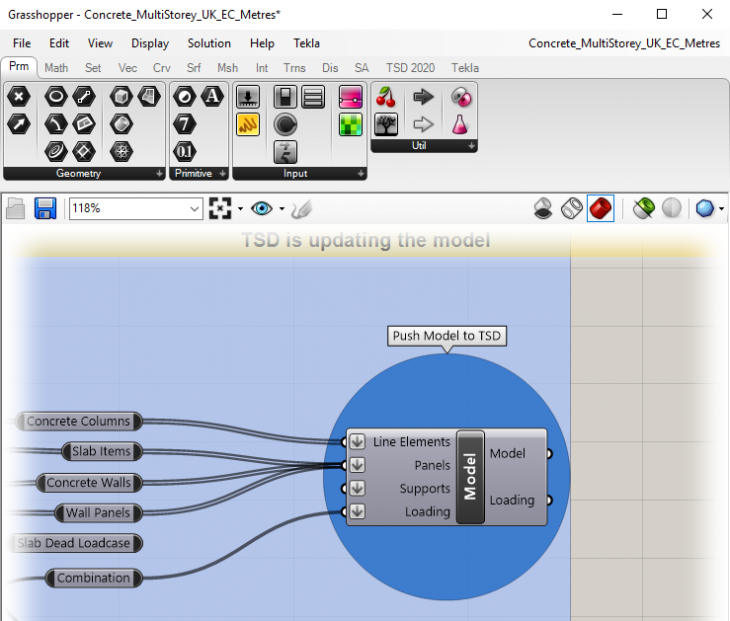Select the Value List input icon
Image resolution: width=730 pixels, height=621 pixels.
(x=313, y=97)
